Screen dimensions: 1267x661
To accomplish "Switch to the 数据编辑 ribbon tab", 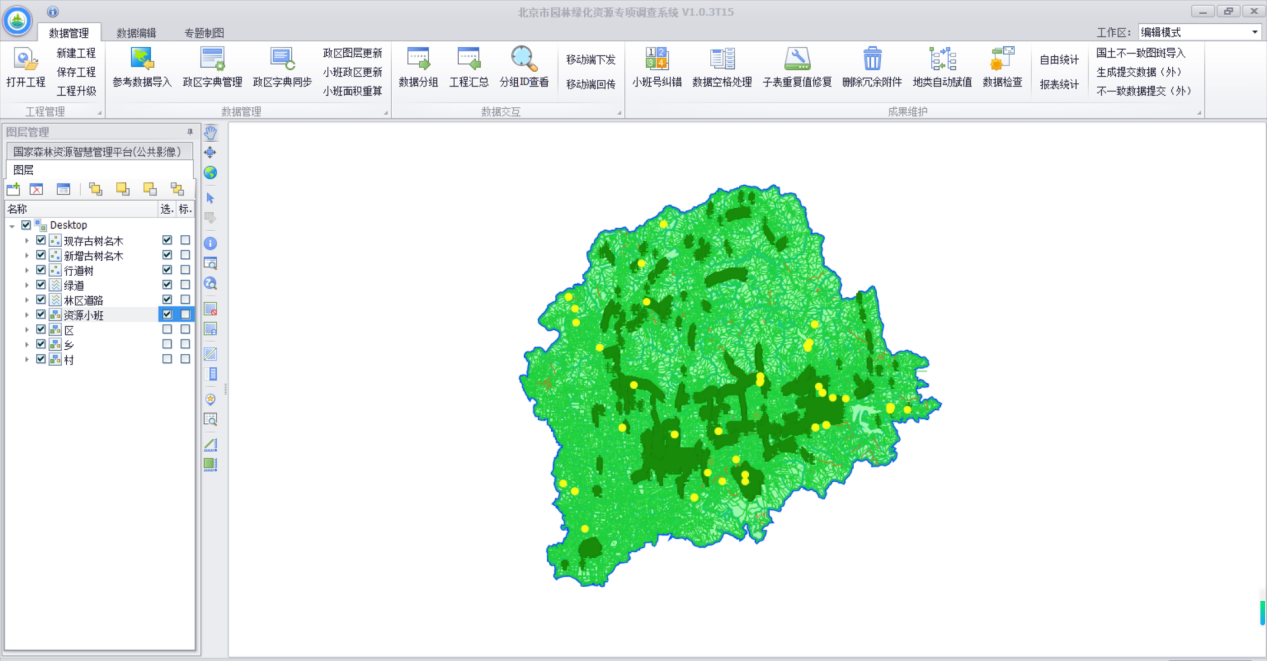I will 136,33.
